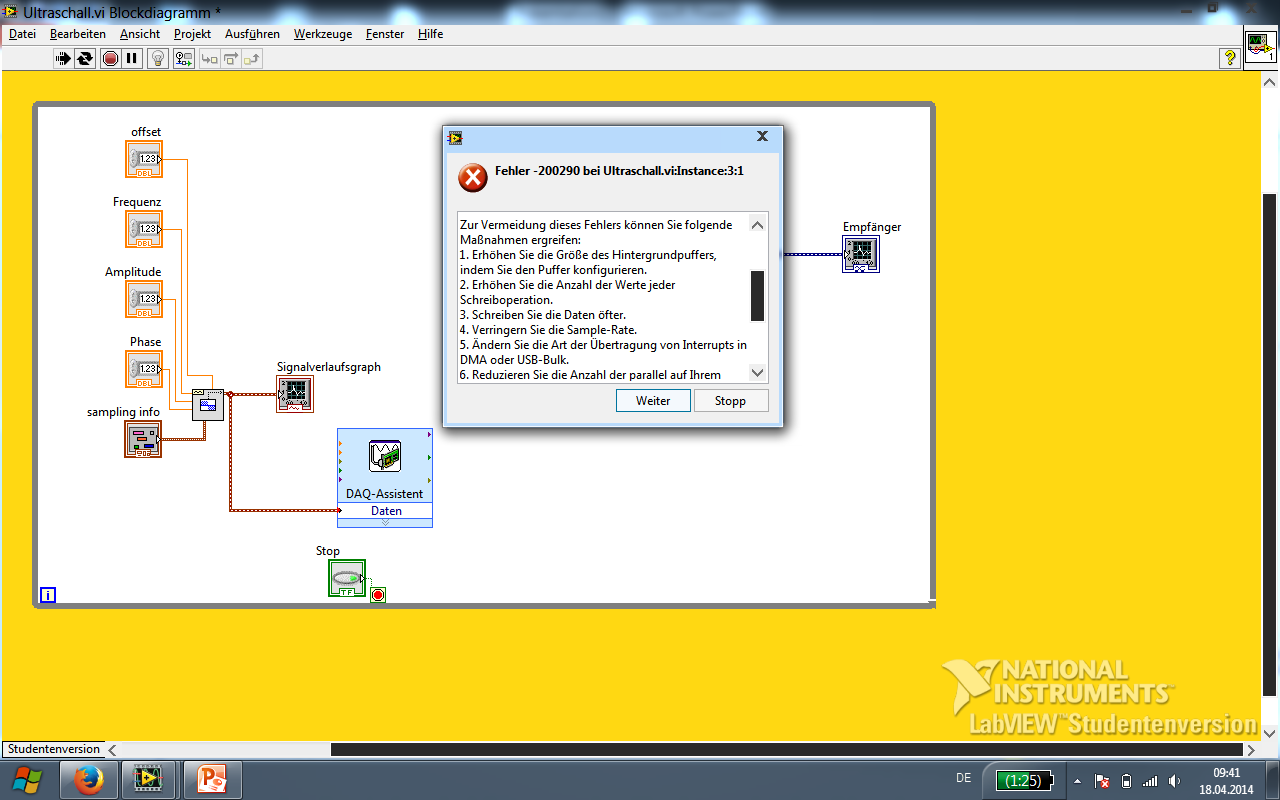Abort execution with the red stop icon
Screen dimensions: 1280x800
coord(110,58)
